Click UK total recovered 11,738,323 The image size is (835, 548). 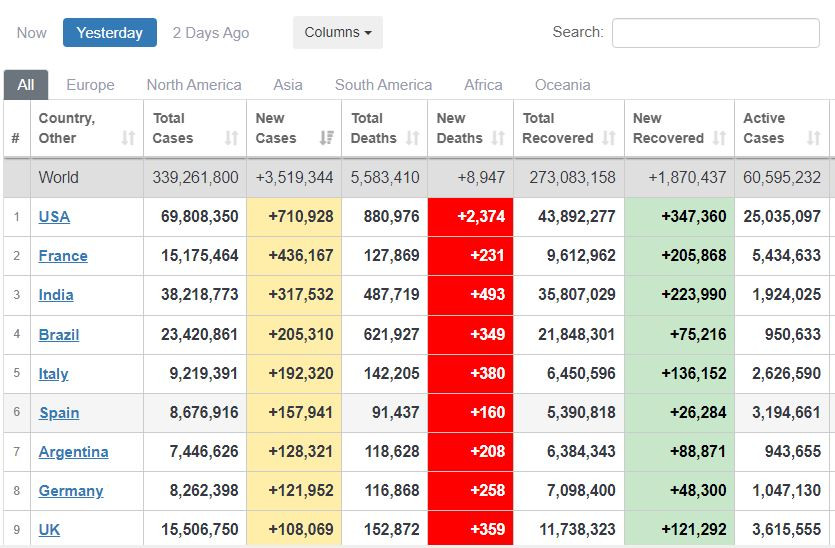coord(577,529)
